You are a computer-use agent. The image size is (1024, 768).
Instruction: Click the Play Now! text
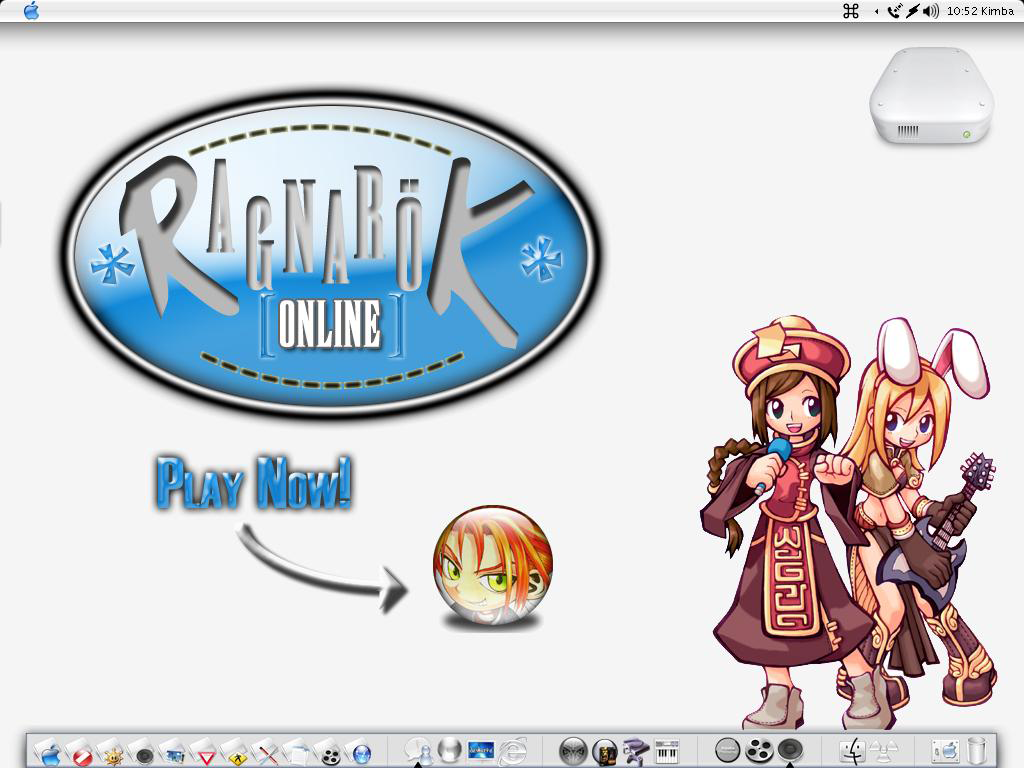[x=255, y=484]
